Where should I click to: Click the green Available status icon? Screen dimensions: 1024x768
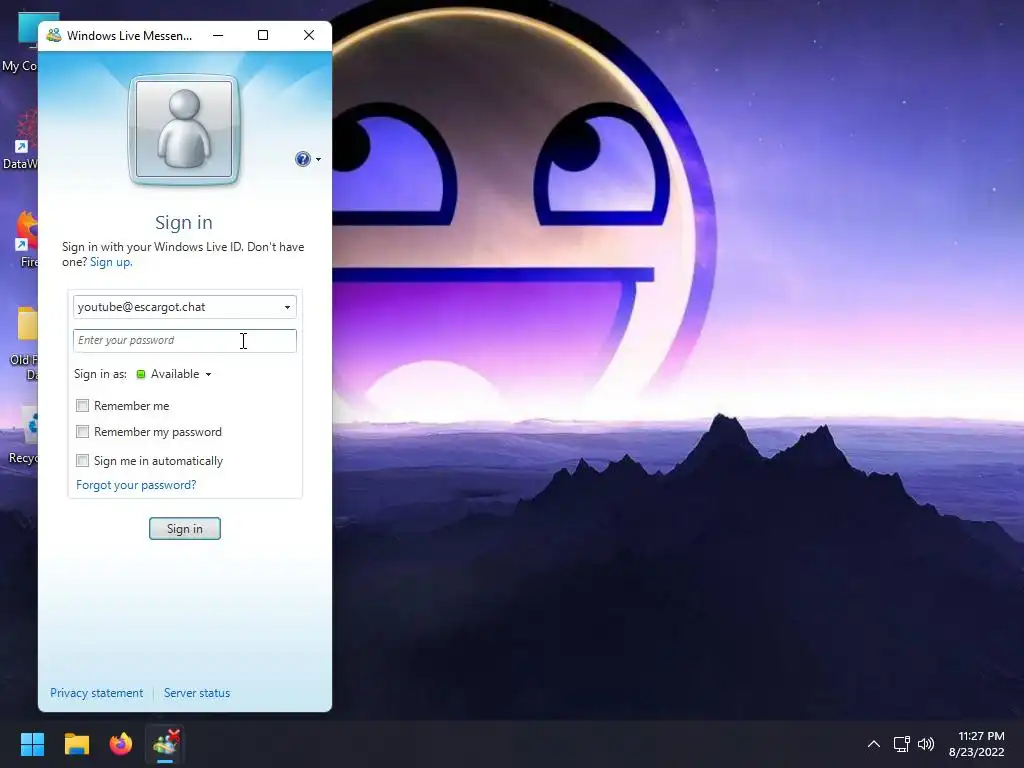pos(140,374)
